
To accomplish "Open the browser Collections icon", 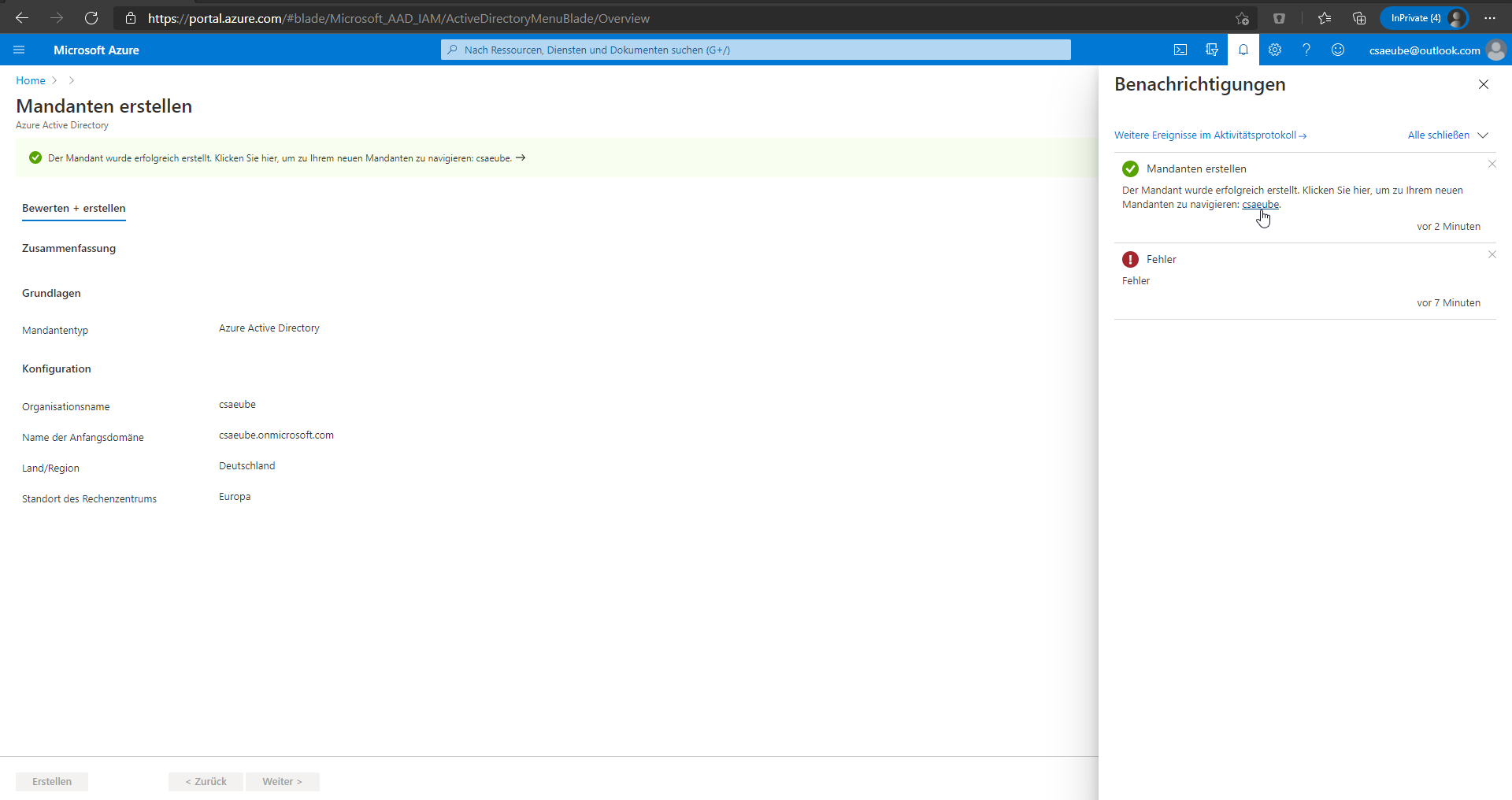I will (x=1359, y=18).
